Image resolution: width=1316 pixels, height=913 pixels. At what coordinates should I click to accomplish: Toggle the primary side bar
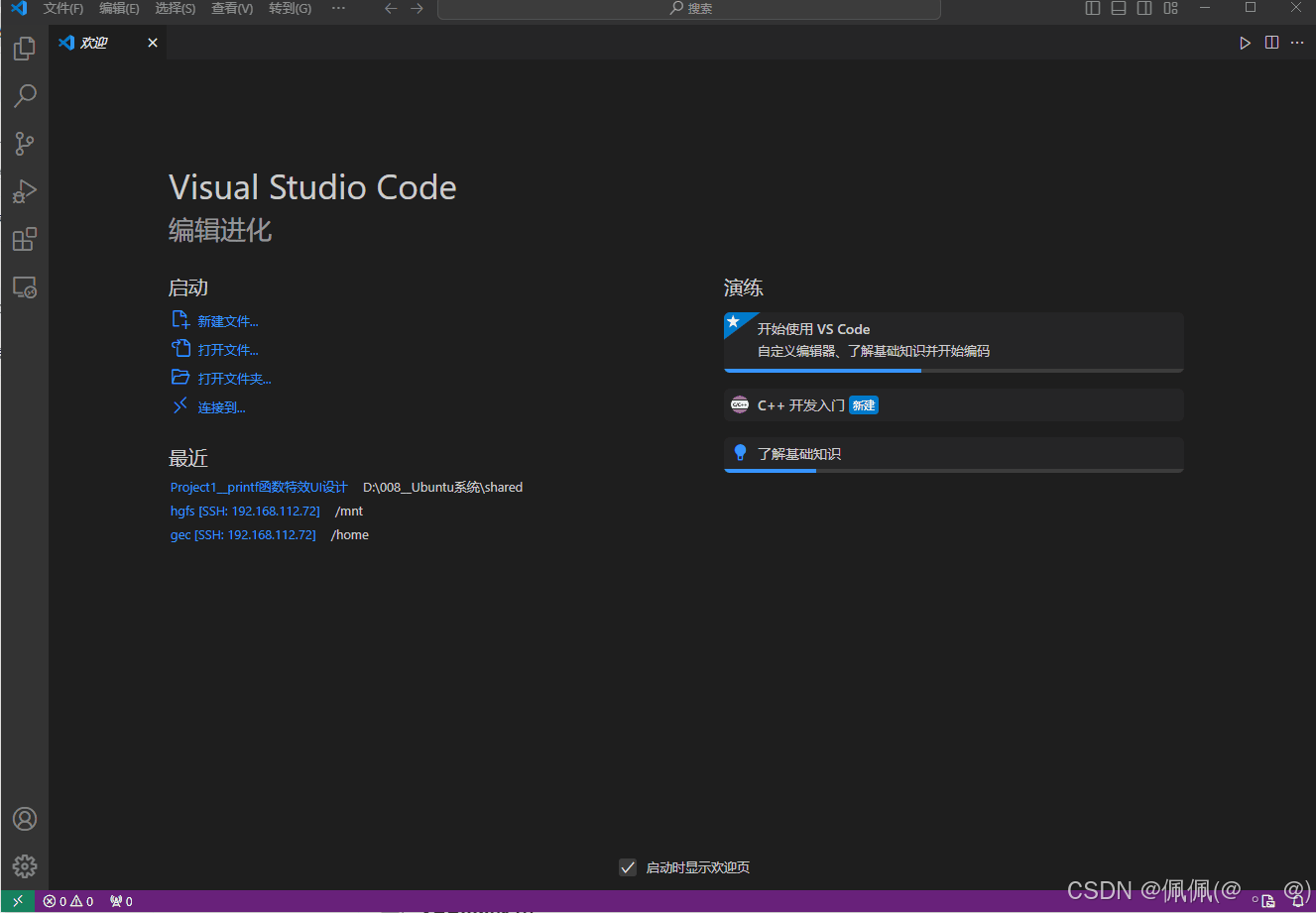coord(1093,8)
